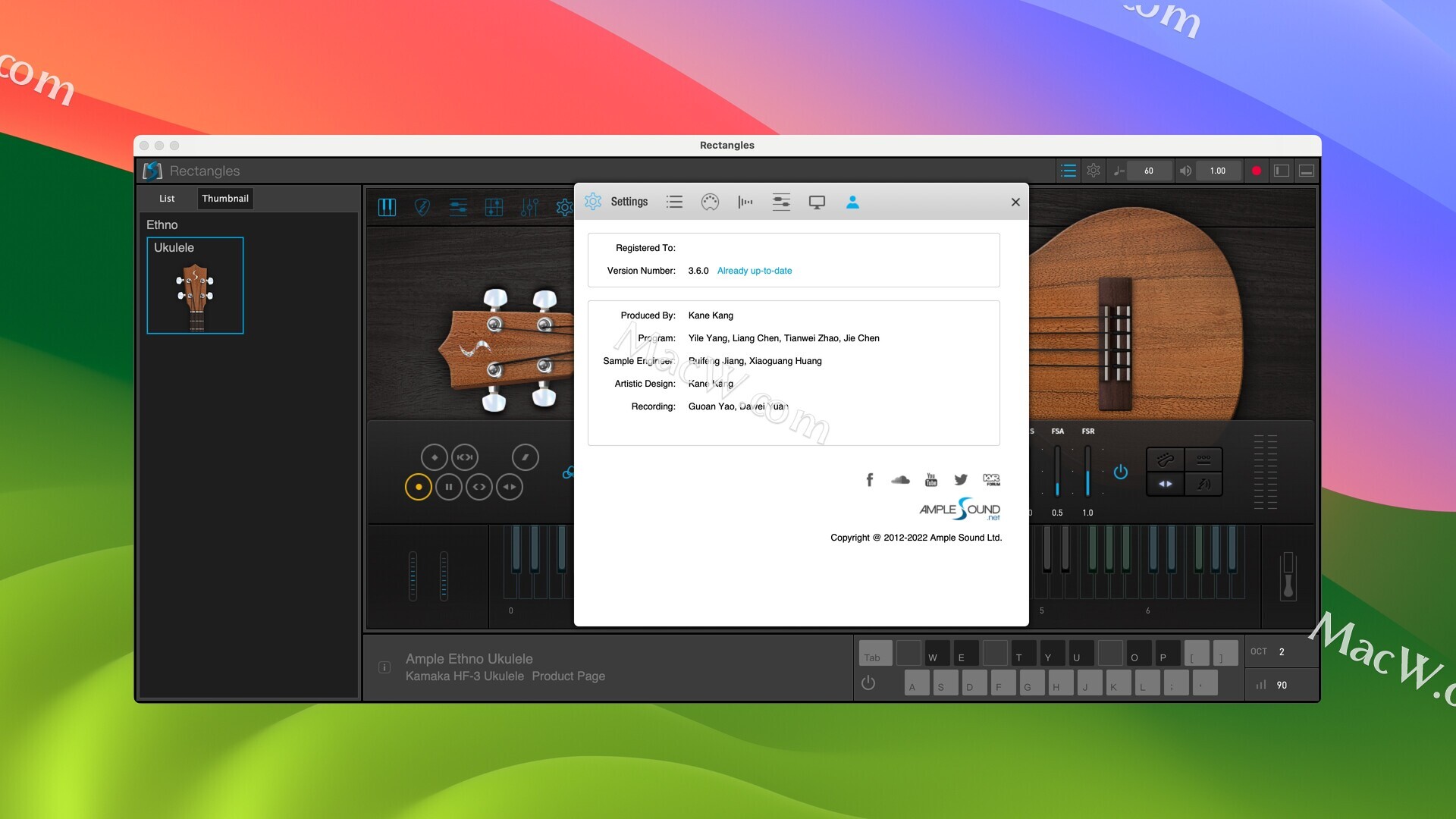Click the angle brackets circle button
Screen dimensions: 1456x819
click(x=479, y=487)
